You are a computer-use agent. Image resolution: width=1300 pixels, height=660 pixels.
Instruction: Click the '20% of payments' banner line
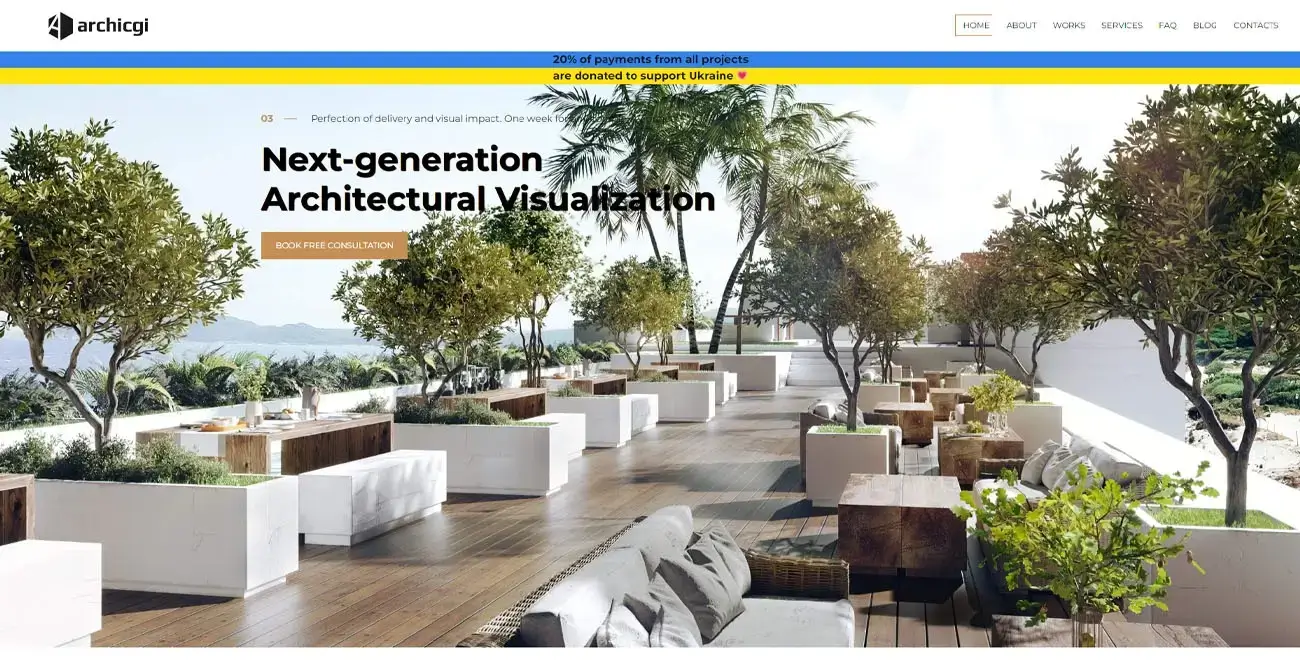click(650, 59)
